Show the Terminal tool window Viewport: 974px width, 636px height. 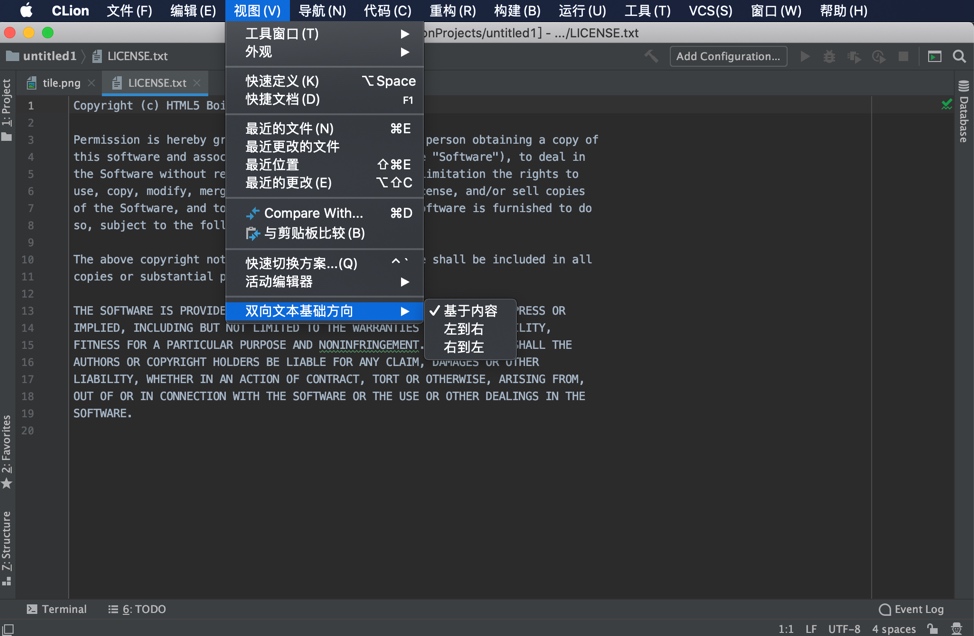pyautogui.click(x=57, y=609)
